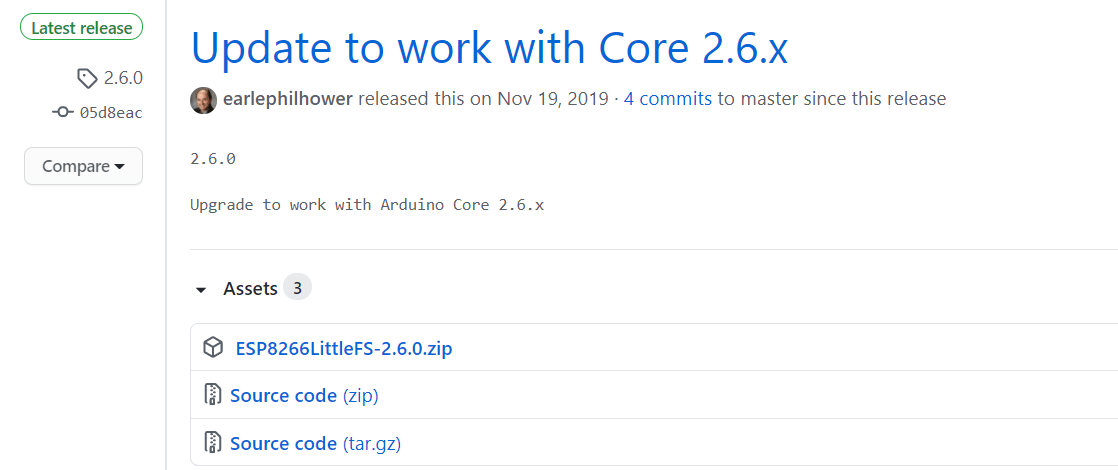Click earlephilhower's avatar image
The height and width of the screenshot is (470, 1118).
coord(203,99)
